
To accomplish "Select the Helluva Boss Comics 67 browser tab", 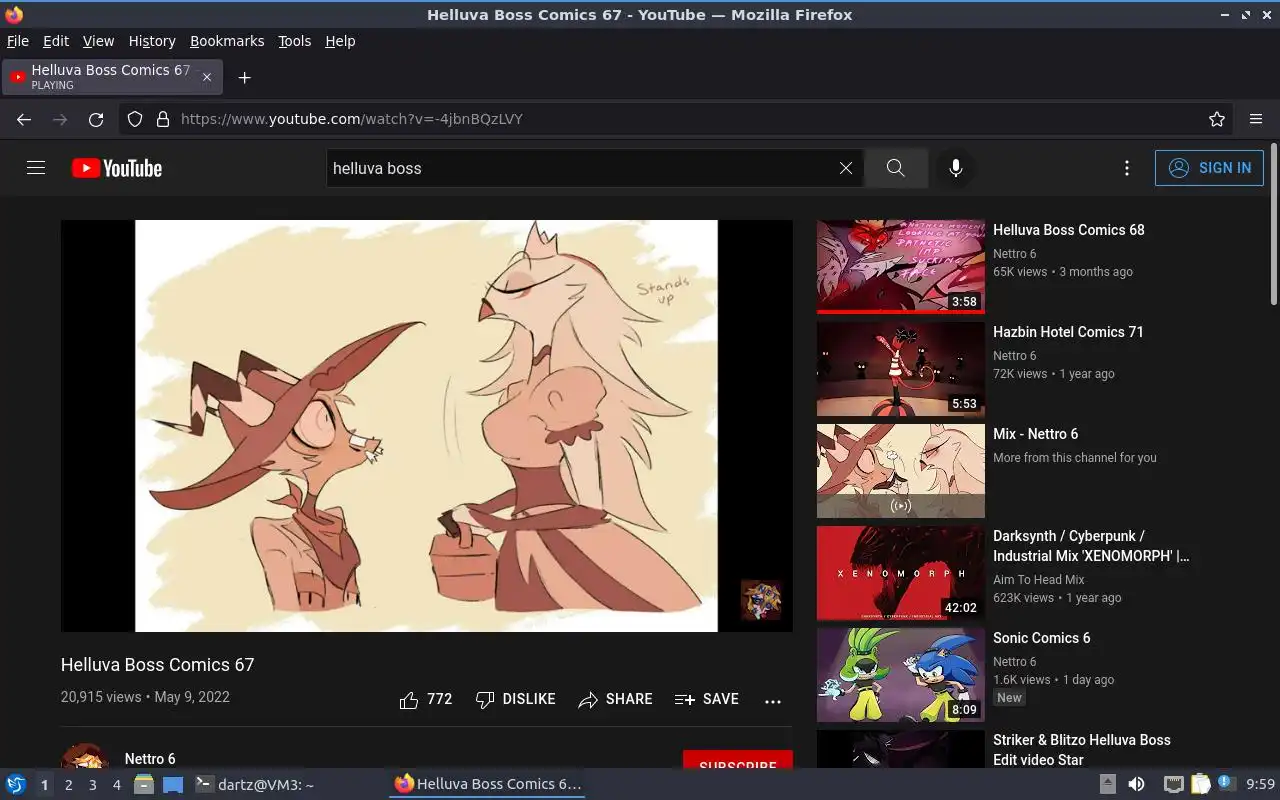I will (112, 77).
